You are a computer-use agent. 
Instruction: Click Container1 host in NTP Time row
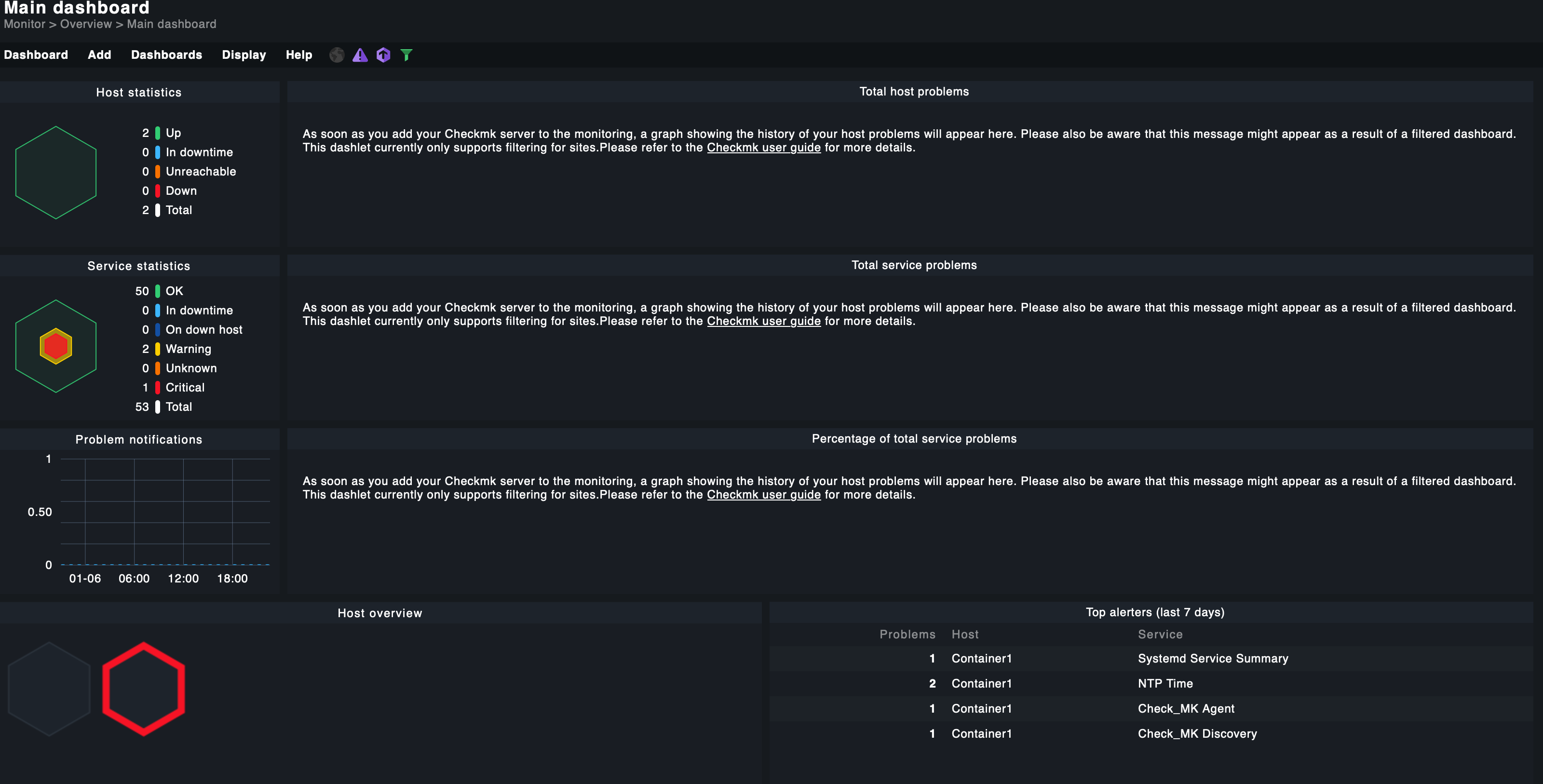click(x=981, y=683)
